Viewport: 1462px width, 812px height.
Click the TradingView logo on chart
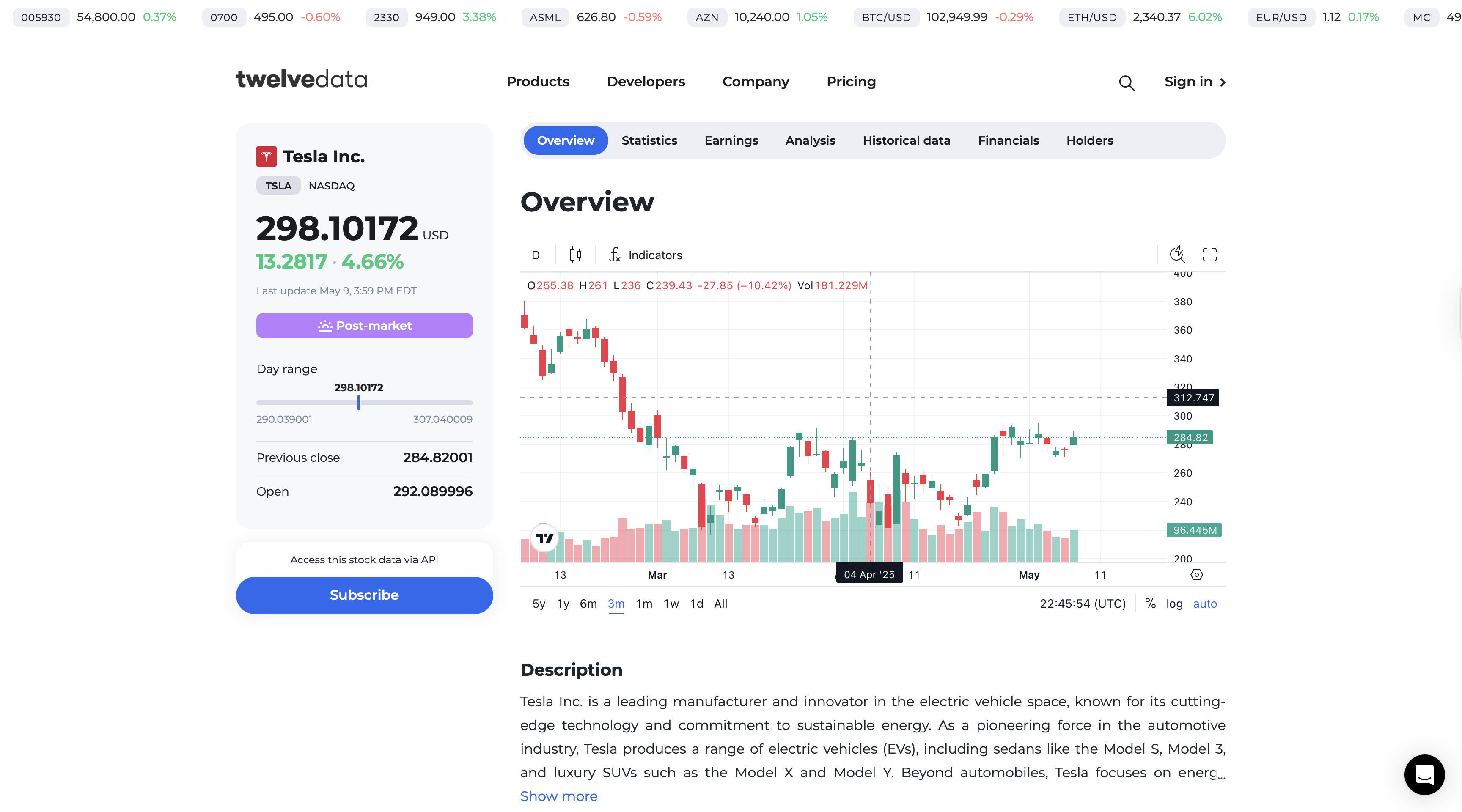click(544, 538)
